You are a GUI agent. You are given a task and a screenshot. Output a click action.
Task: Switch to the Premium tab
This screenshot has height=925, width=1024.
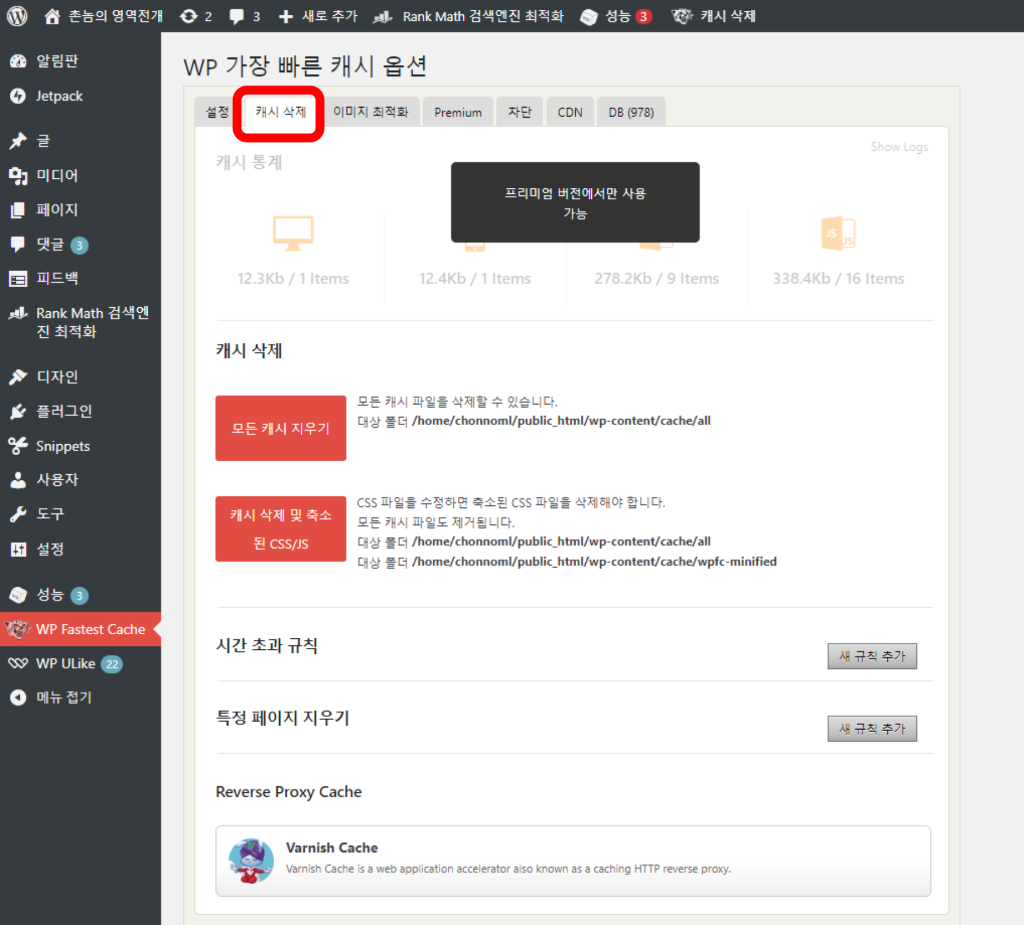(x=458, y=112)
